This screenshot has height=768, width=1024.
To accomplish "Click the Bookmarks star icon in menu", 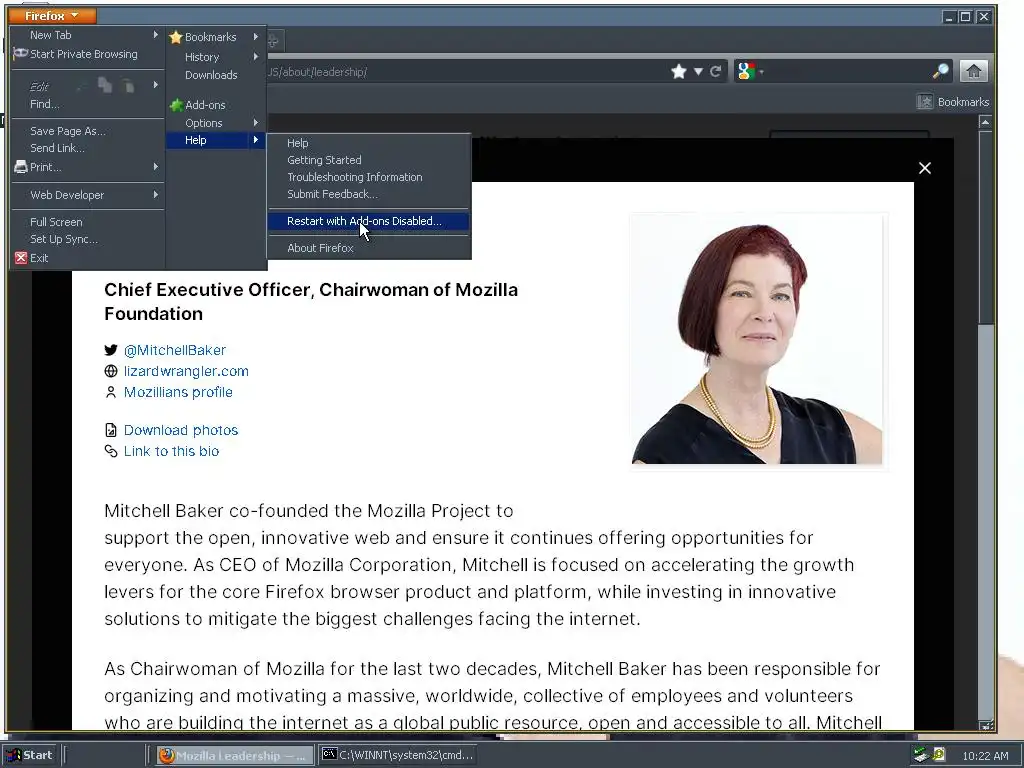I will (175, 37).
